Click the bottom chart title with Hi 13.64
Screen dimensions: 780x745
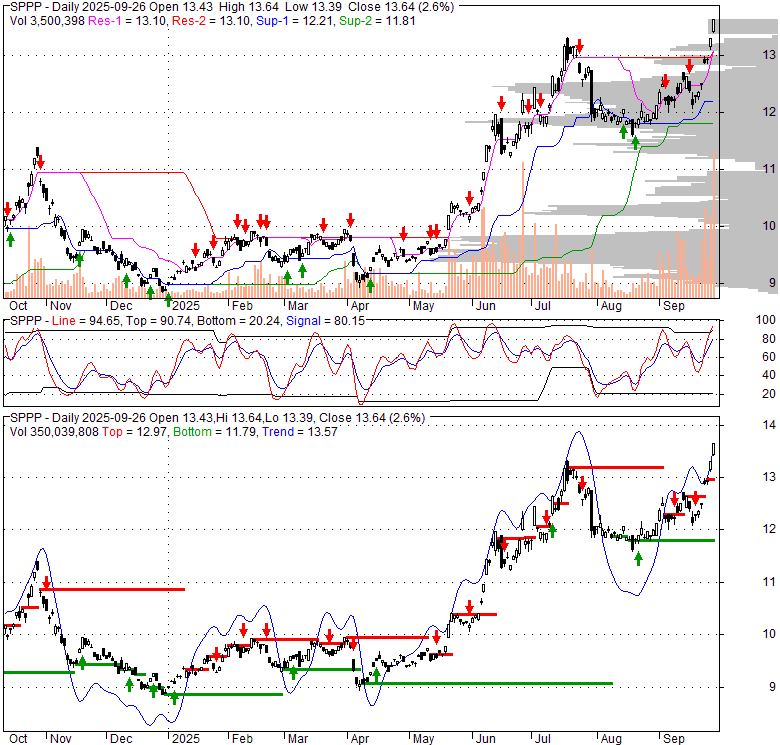(217, 418)
